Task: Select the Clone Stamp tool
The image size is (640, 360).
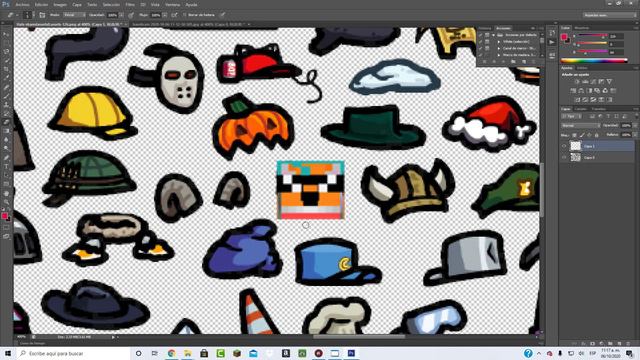Action: point(6,104)
